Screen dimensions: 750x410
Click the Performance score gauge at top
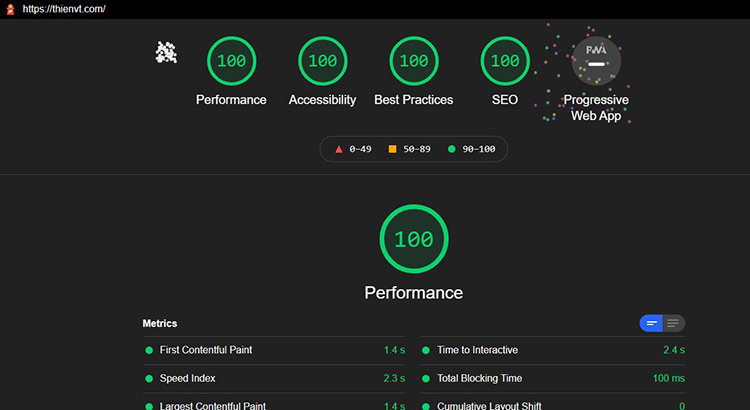tap(231, 61)
